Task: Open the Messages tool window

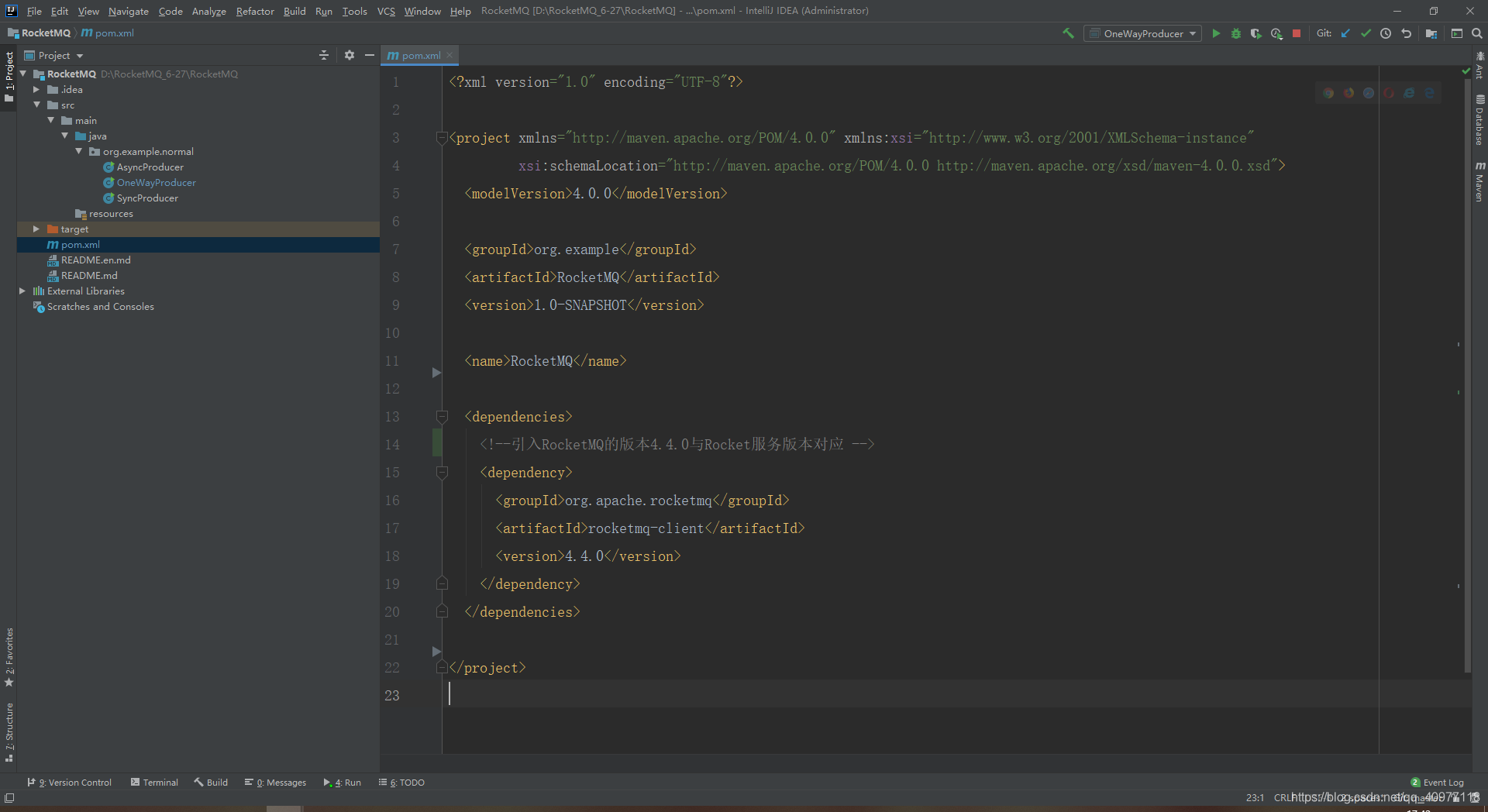Action: 276,783
